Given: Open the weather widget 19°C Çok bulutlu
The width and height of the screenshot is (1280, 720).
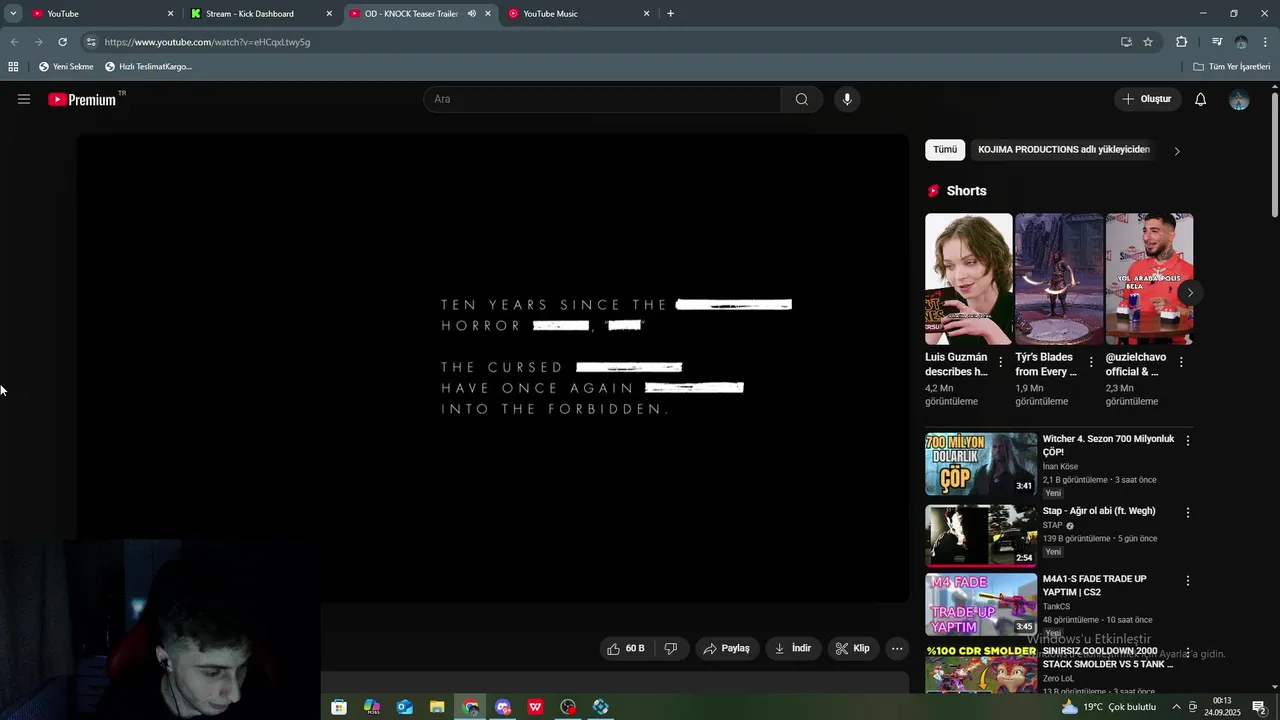Looking at the screenshot, I should coord(1109,707).
